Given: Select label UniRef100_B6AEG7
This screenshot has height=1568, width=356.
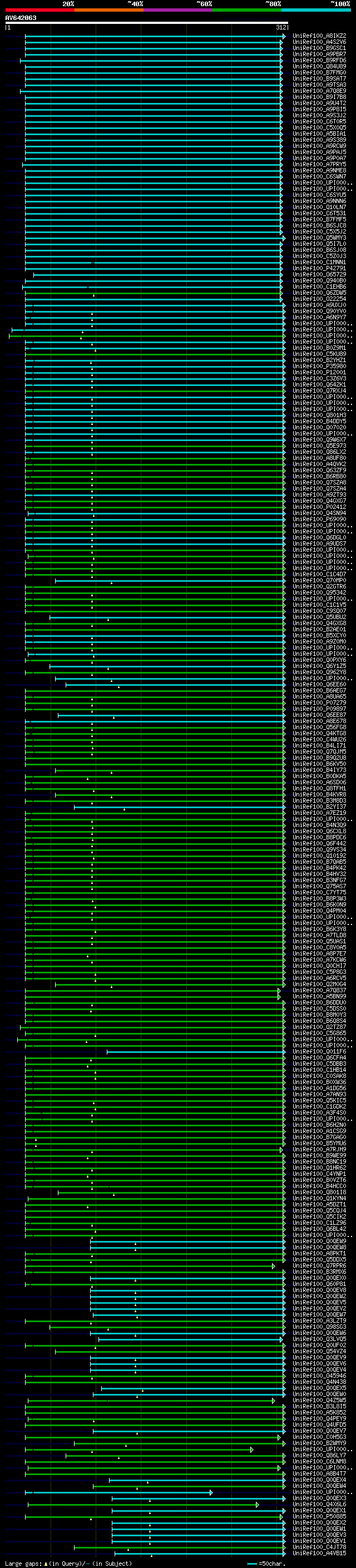Looking at the screenshot, I should (319, 691).
